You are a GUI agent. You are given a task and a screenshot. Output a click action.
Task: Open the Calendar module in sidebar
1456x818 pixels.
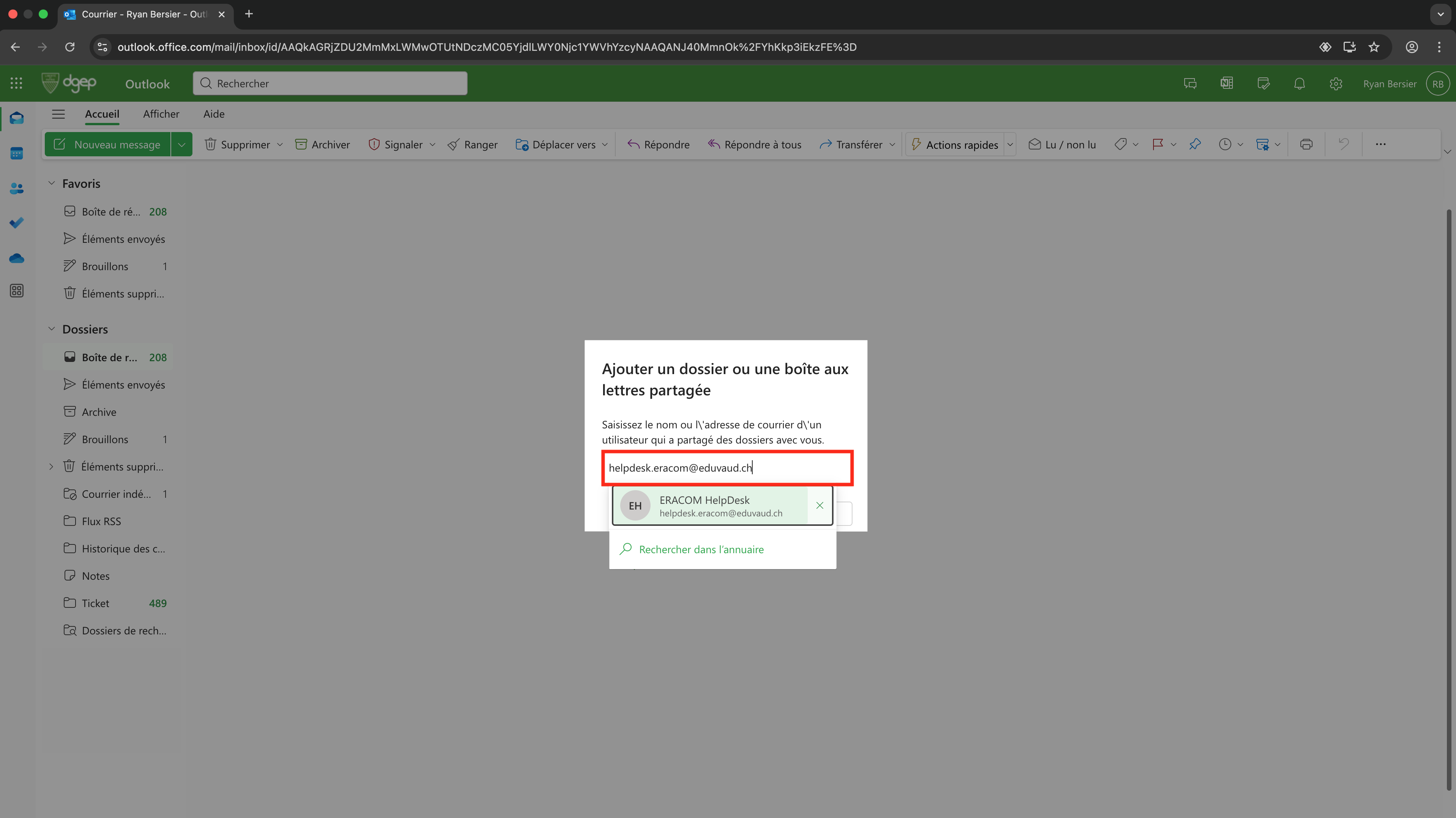point(16,153)
